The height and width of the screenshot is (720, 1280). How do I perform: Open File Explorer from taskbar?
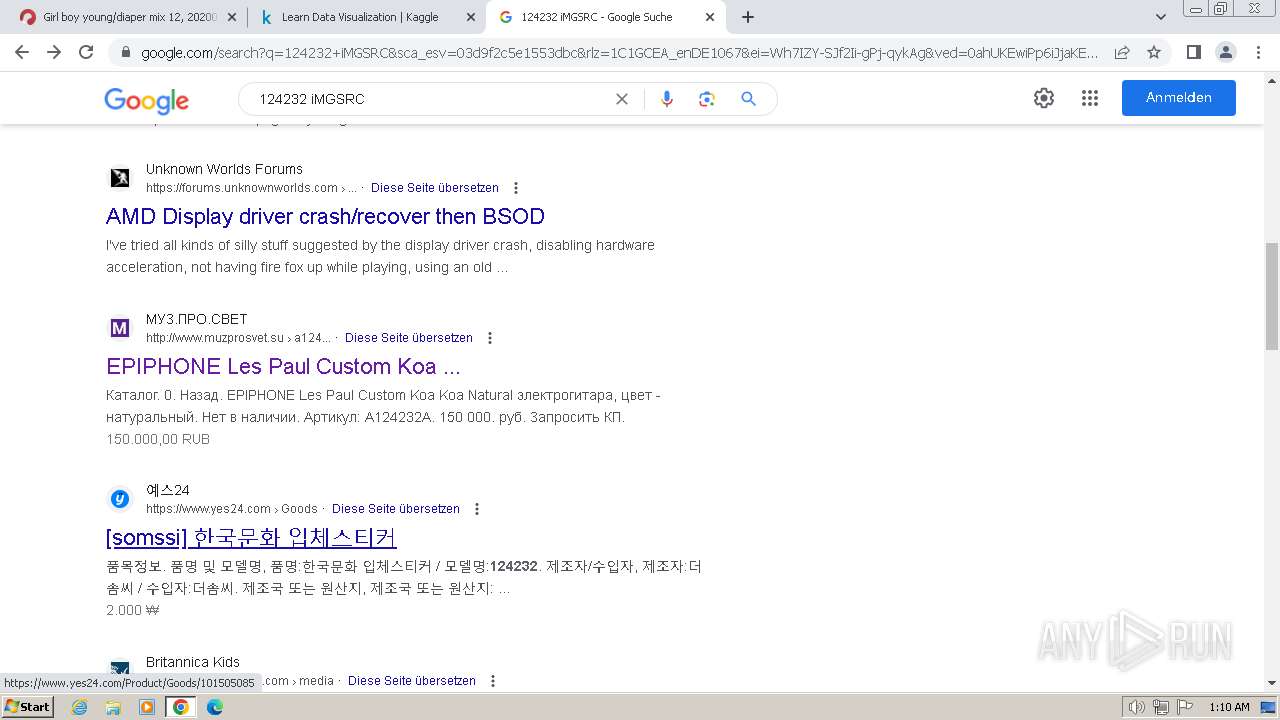[113, 707]
